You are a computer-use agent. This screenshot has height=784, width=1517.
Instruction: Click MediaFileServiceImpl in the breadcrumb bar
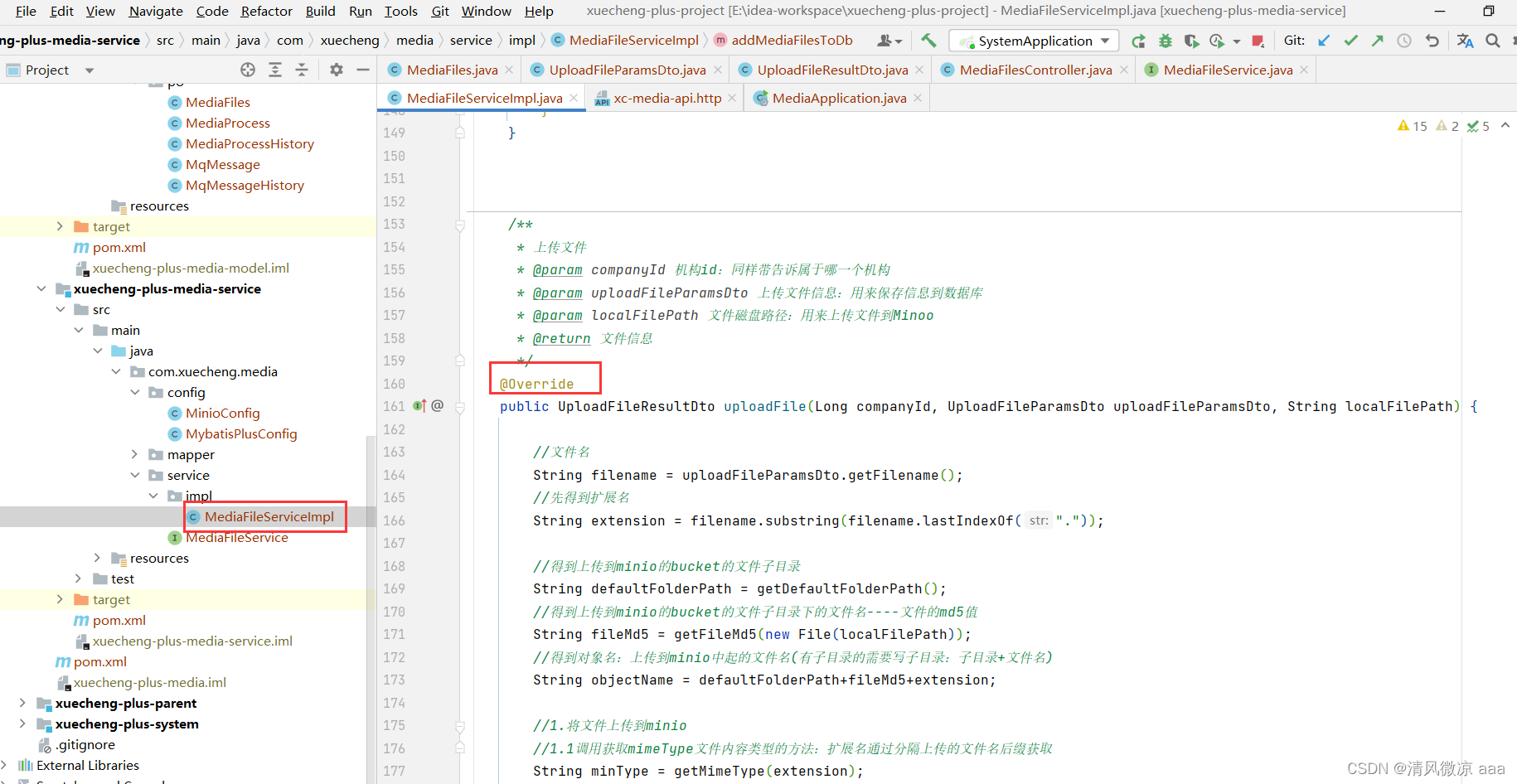[634, 40]
